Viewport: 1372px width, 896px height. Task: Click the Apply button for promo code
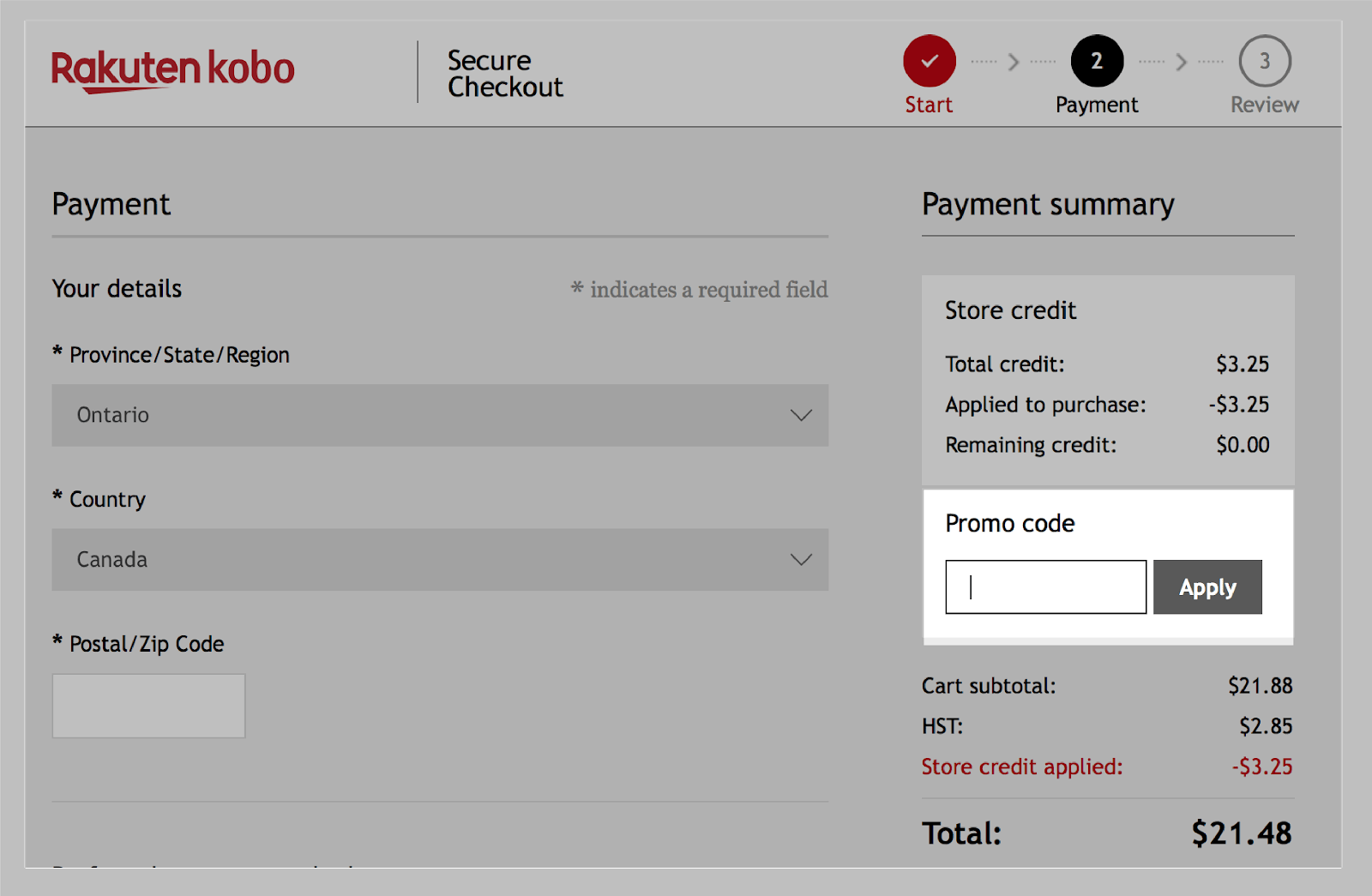[x=1207, y=586]
